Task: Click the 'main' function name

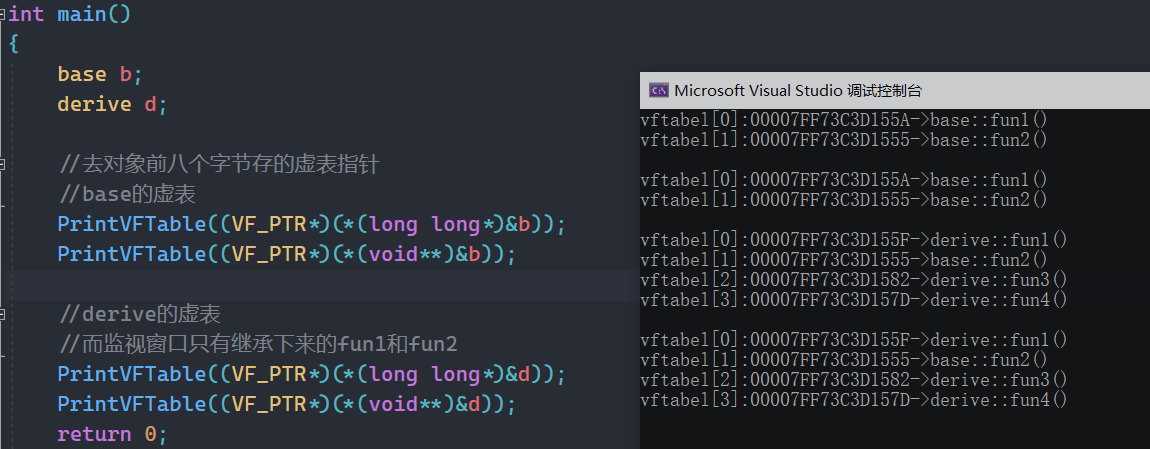Action: [x=93, y=15]
